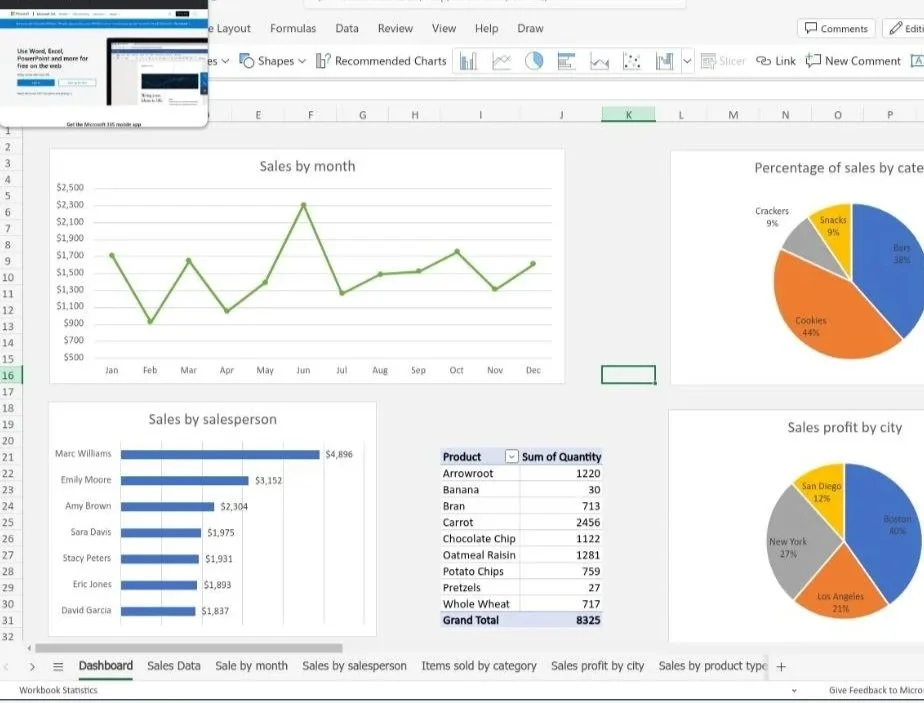
Task: Select the Carrot row in pivot table
Action: (521, 522)
